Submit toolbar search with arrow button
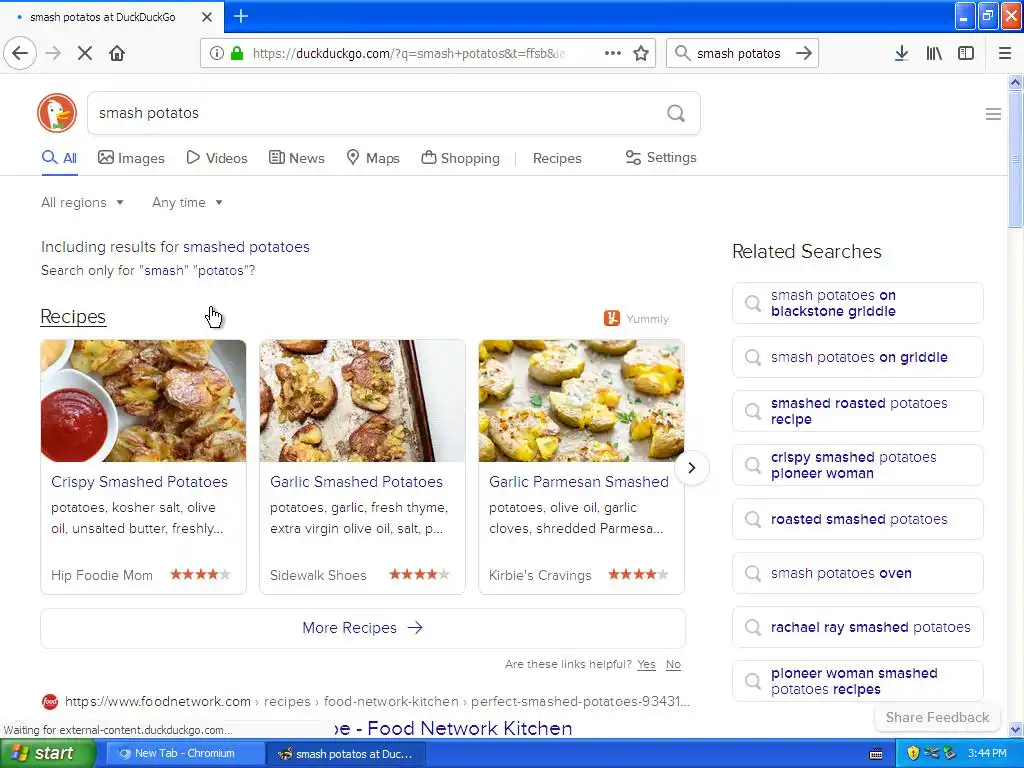1024x768 pixels. click(x=804, y=53)
